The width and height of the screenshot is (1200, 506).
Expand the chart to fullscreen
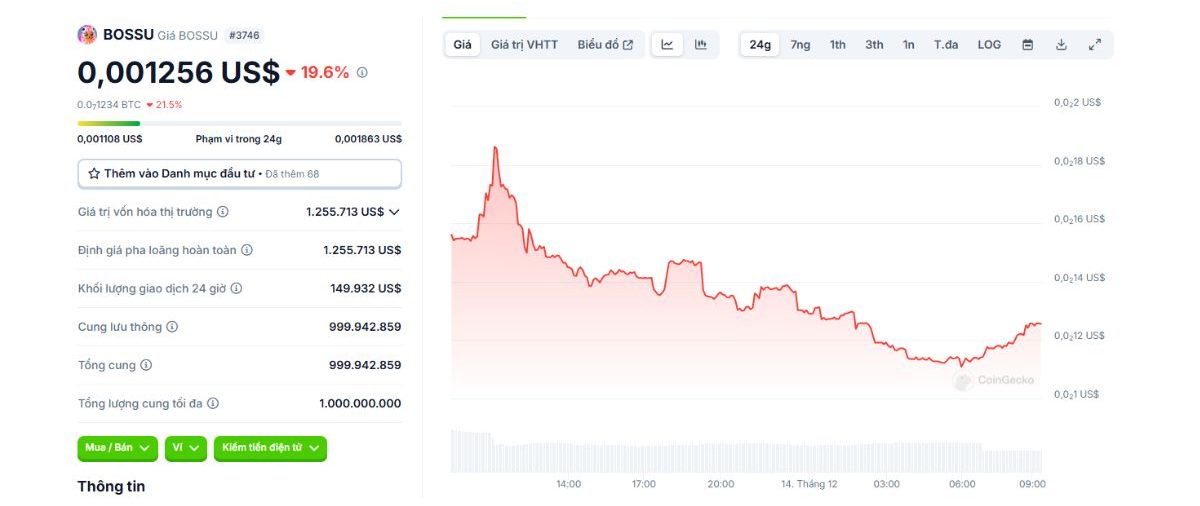pos(1095,45)
